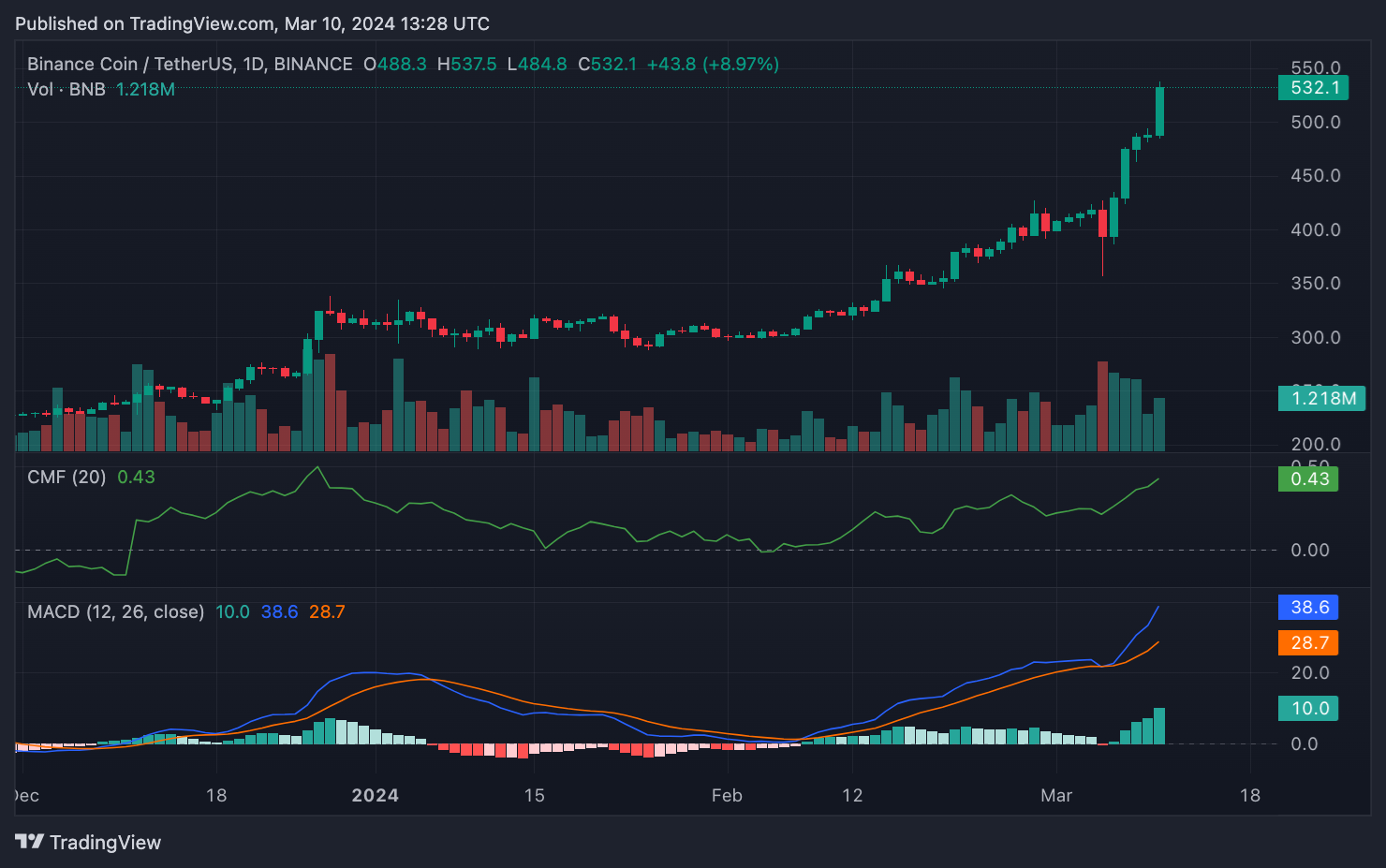
Task: Click the 500.0 price axis label
Action: (x=1316, y=122)
